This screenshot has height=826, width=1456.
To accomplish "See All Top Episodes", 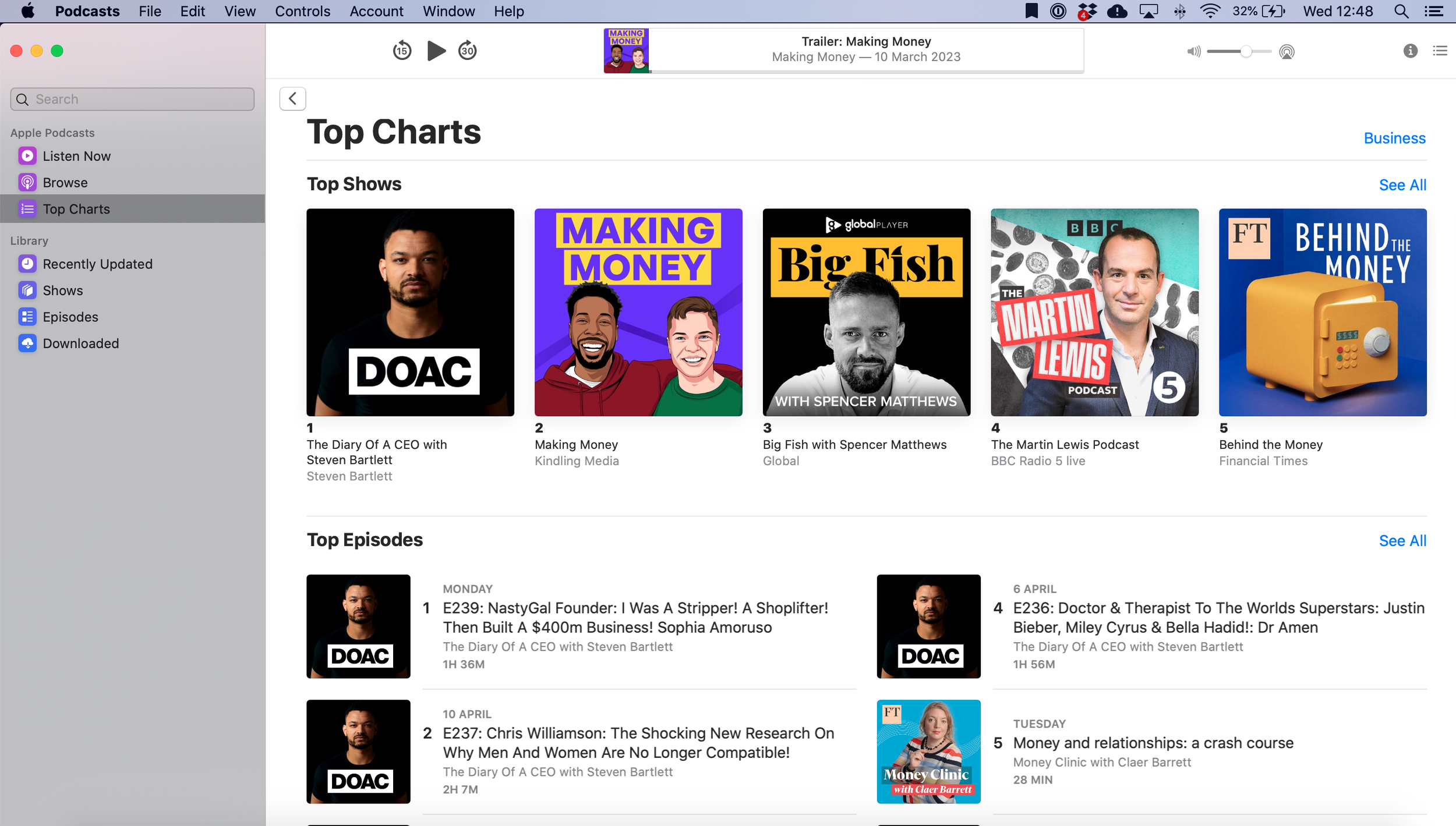I will click(x=1402, y=541).
